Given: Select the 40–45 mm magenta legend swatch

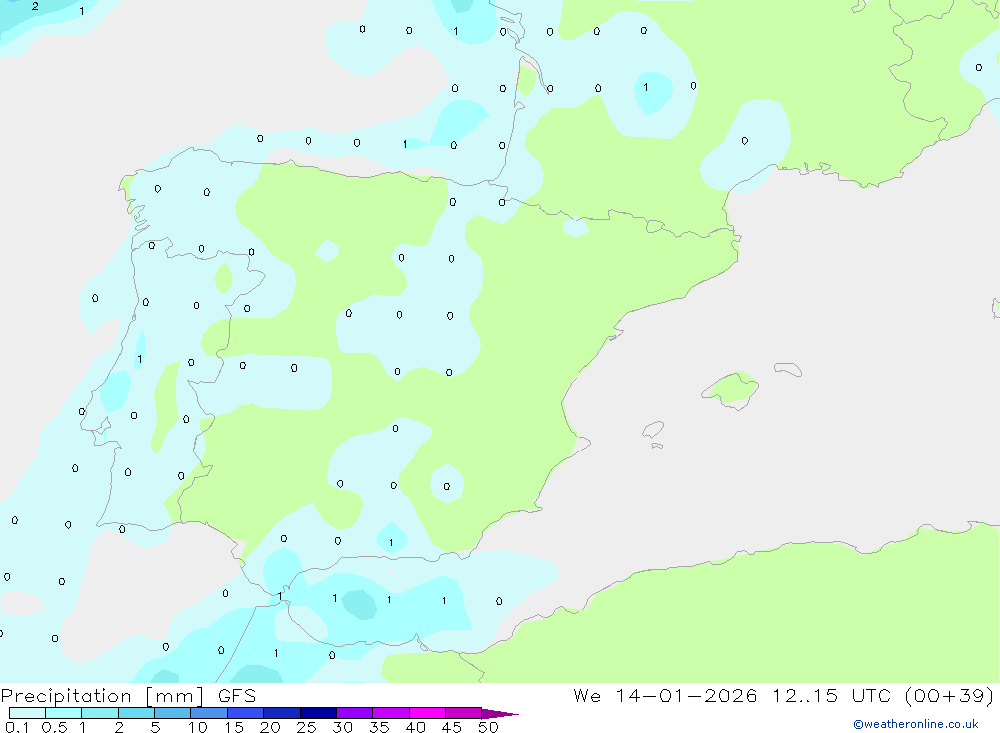Looking at the screenshot, I should click(x=427, y=713).
